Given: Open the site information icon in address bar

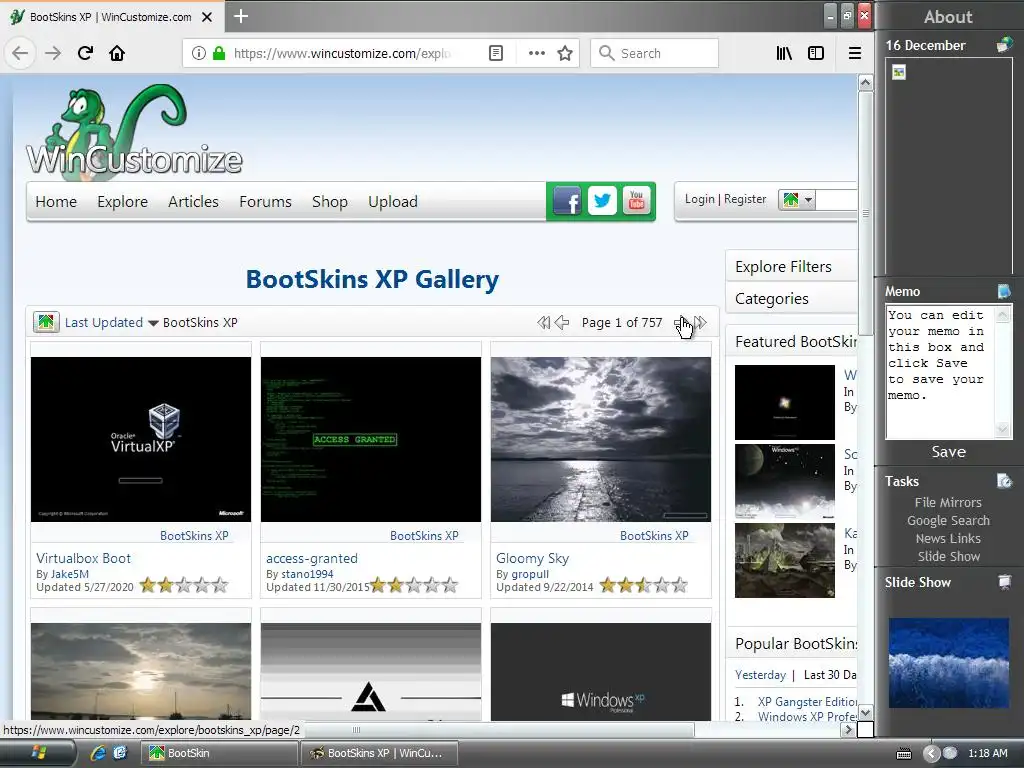Looking at the screenshot, I should coord(199,53).
